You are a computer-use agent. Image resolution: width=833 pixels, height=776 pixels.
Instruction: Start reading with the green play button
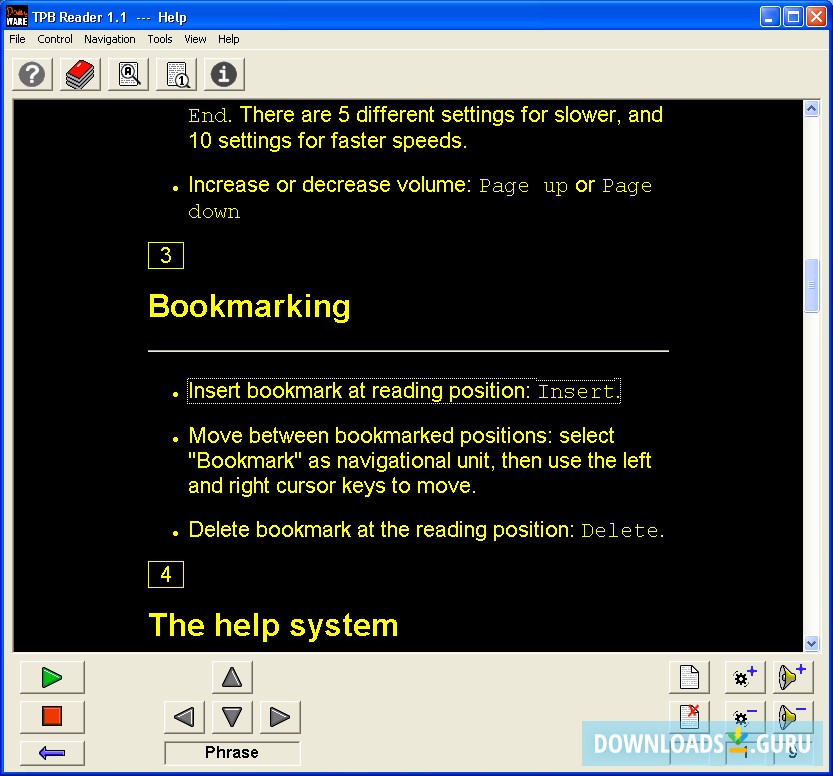(51, 677)
